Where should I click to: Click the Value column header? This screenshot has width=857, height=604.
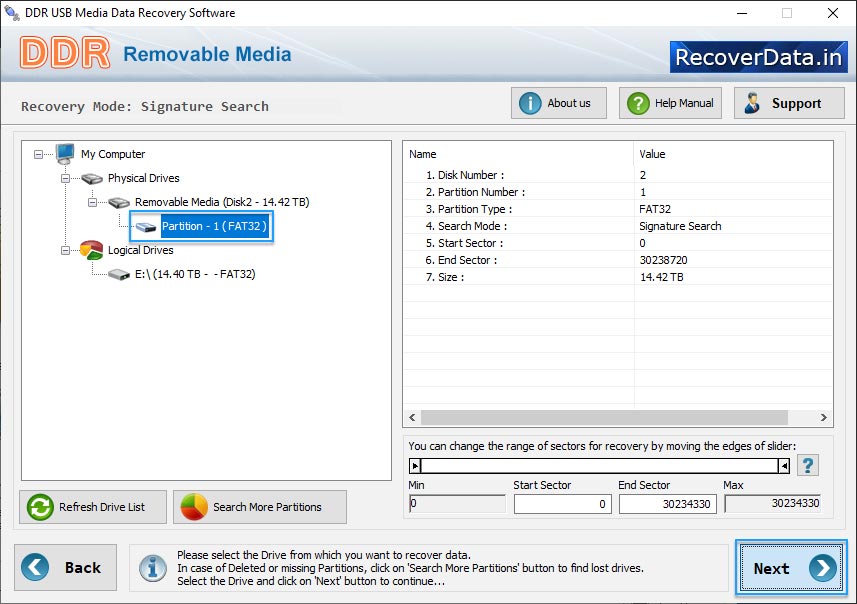pyautogui.click(x=733, y=154)
